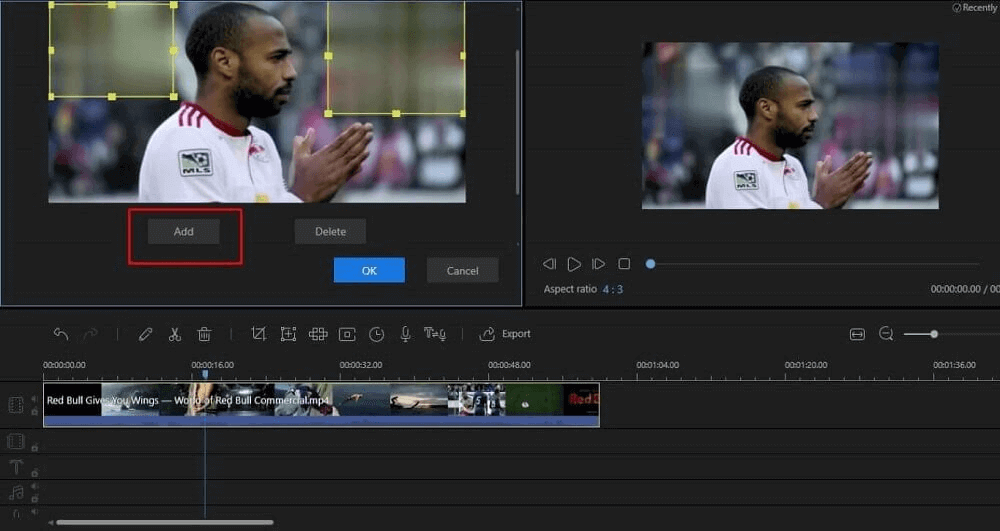Click the trash Delete icon in the toolbar
1000x531 pixels.
(x=204, y=334)
